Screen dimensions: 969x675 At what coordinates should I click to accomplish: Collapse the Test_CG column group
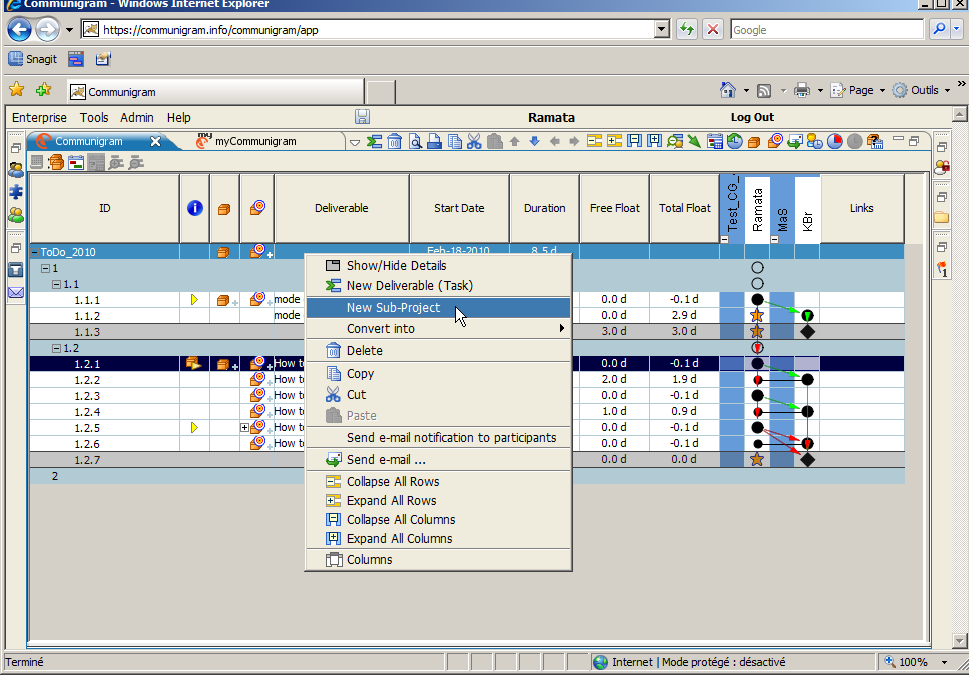[725, 239]
